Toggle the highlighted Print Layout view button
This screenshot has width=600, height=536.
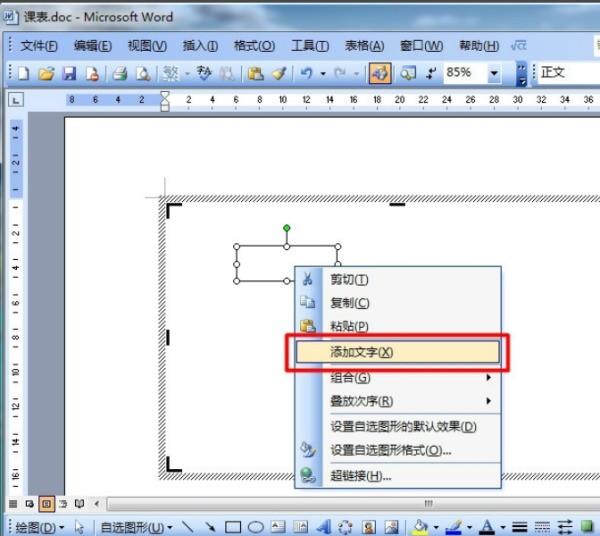[46, 504]
